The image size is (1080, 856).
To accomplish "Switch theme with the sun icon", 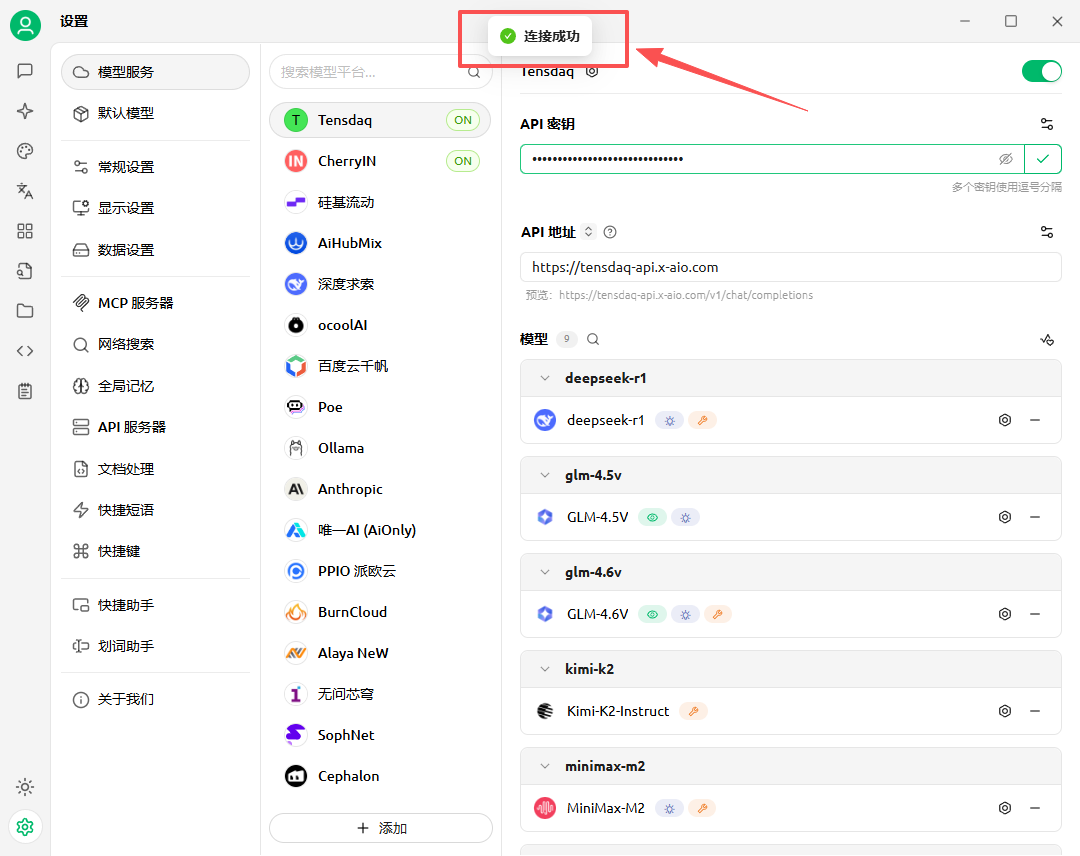I will [25, 786].
